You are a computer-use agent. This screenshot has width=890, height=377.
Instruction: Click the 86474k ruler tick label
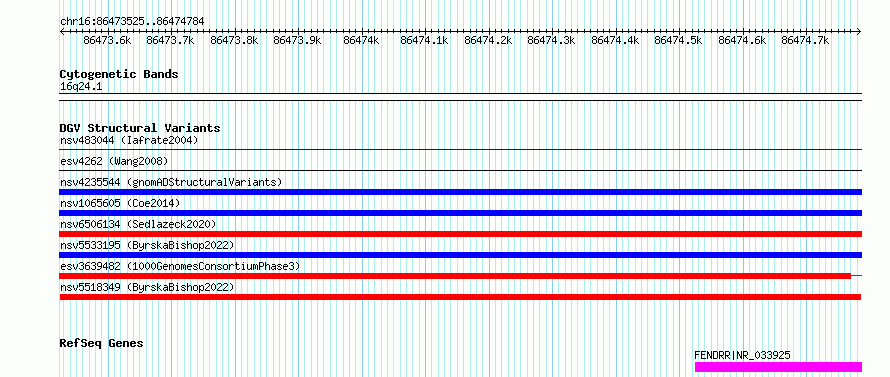point(361,40)
